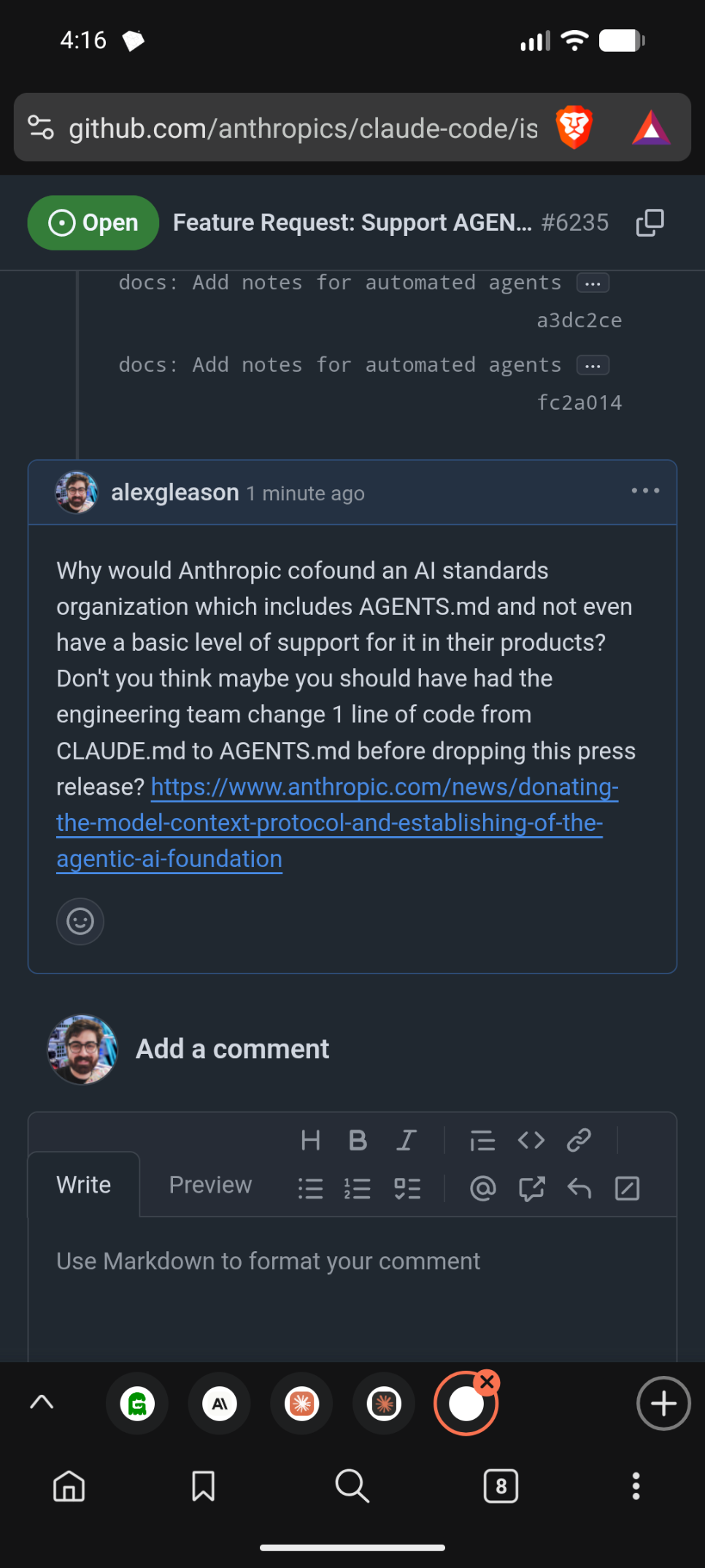Toggle bold formatting in comment editor
This screenshot has width=705, height=1568.
(x=358, y=1140)
